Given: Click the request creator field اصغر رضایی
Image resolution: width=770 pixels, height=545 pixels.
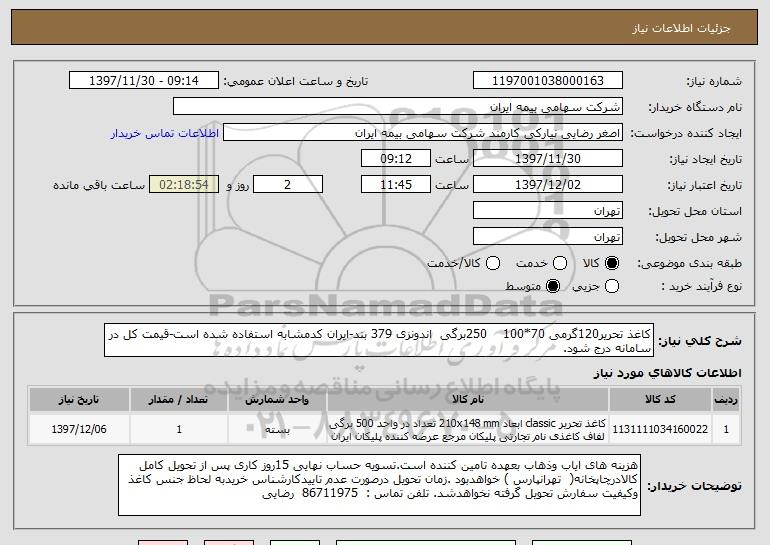Looking at the screenshot, I should (423, 133).
